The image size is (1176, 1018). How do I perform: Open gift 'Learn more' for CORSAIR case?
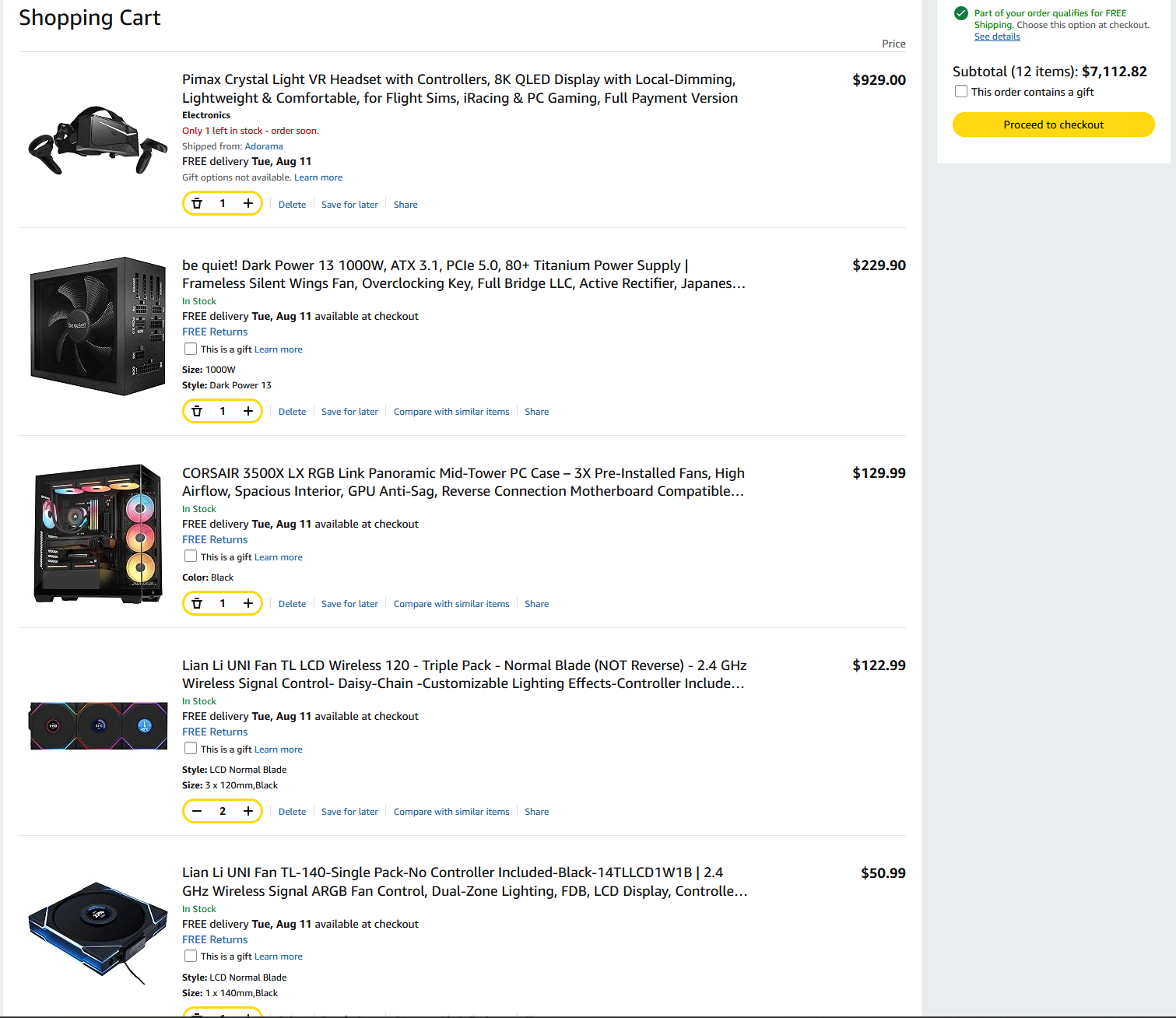tap(279, 557)
